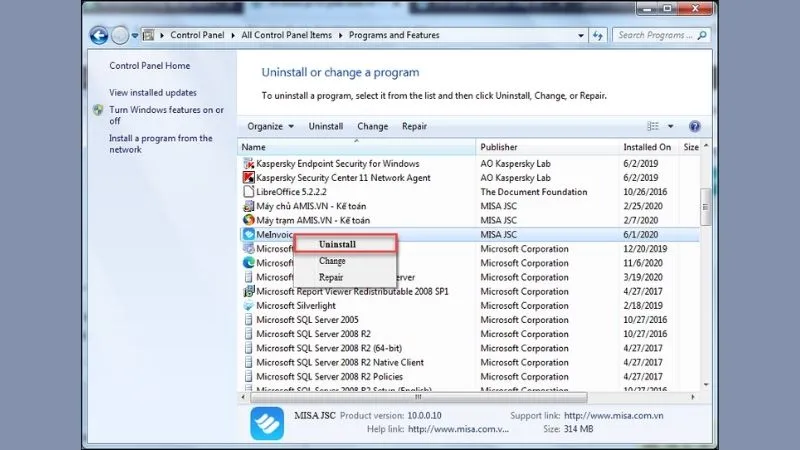The height and width of the screenshot is (450, 800).
Task: Select LibreOffice 5.2.2.2 program name
Action: [291, 192]
